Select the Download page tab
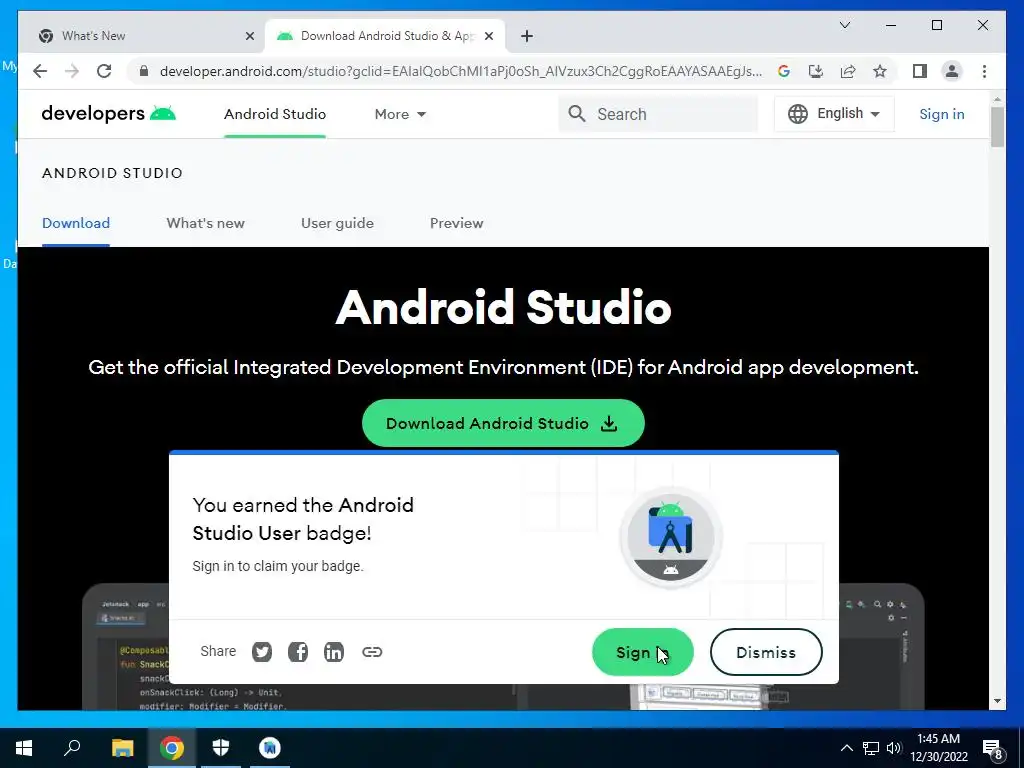Image resolution: width=1024 pixels, height=768 pixels. pos(76,223)
